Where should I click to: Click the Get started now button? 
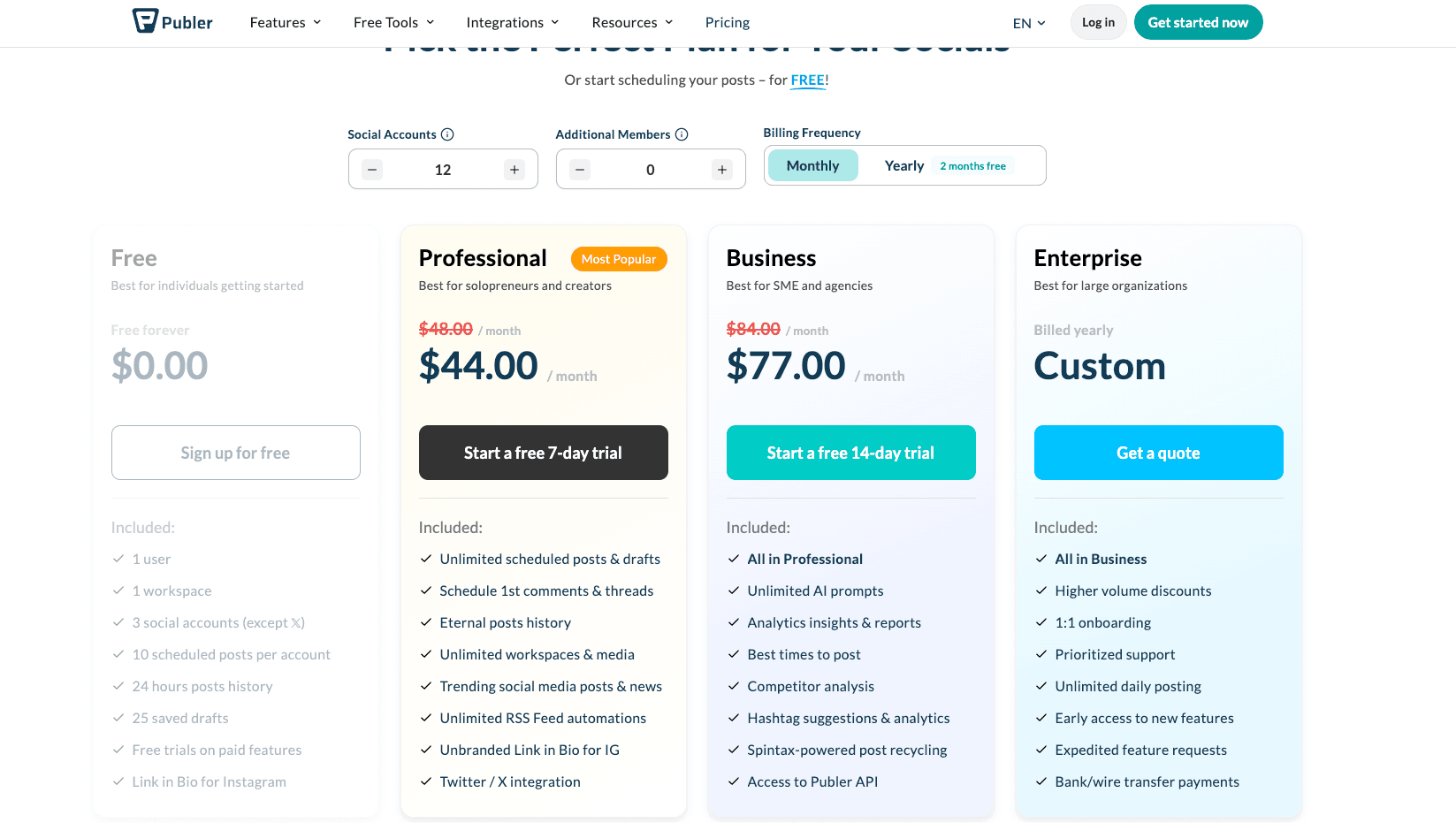1198,22
